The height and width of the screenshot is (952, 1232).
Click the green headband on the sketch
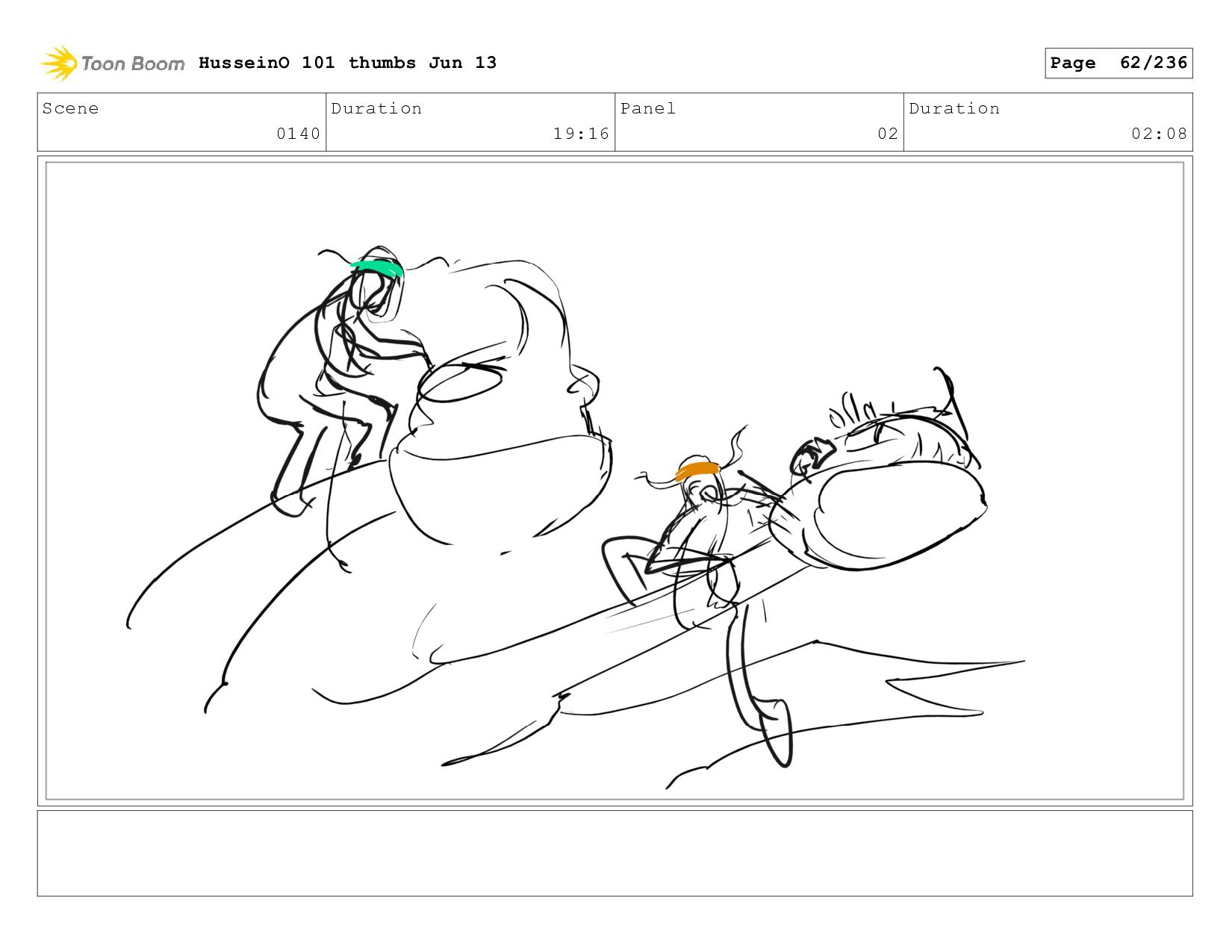[x=378, y=268]
